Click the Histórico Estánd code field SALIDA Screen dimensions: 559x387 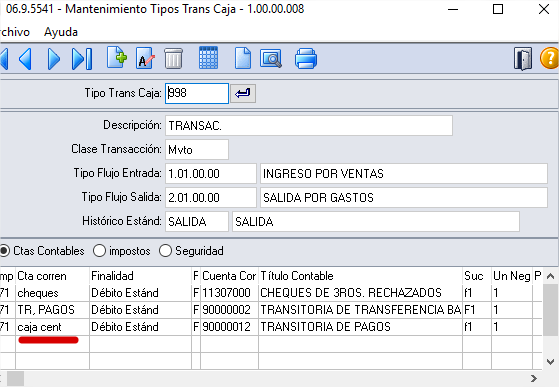point(197,221)
